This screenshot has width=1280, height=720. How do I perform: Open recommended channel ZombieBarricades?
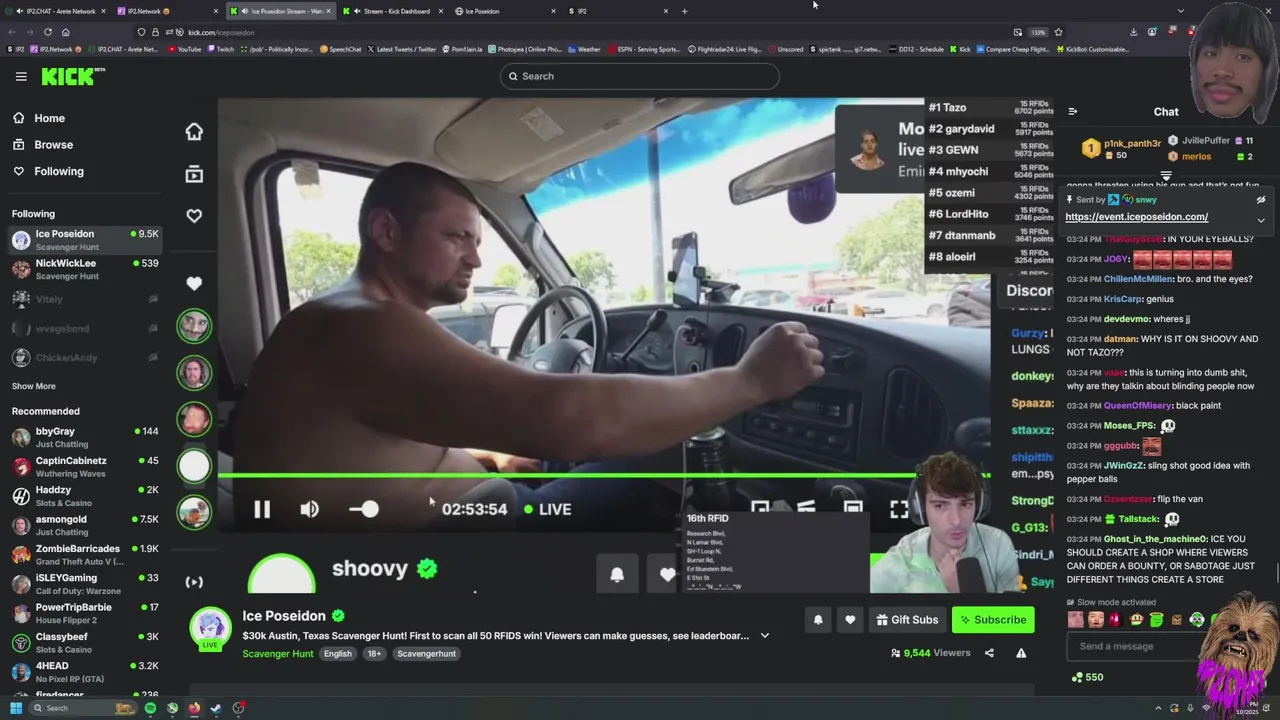pyautogui.click(x=85, y=554)
